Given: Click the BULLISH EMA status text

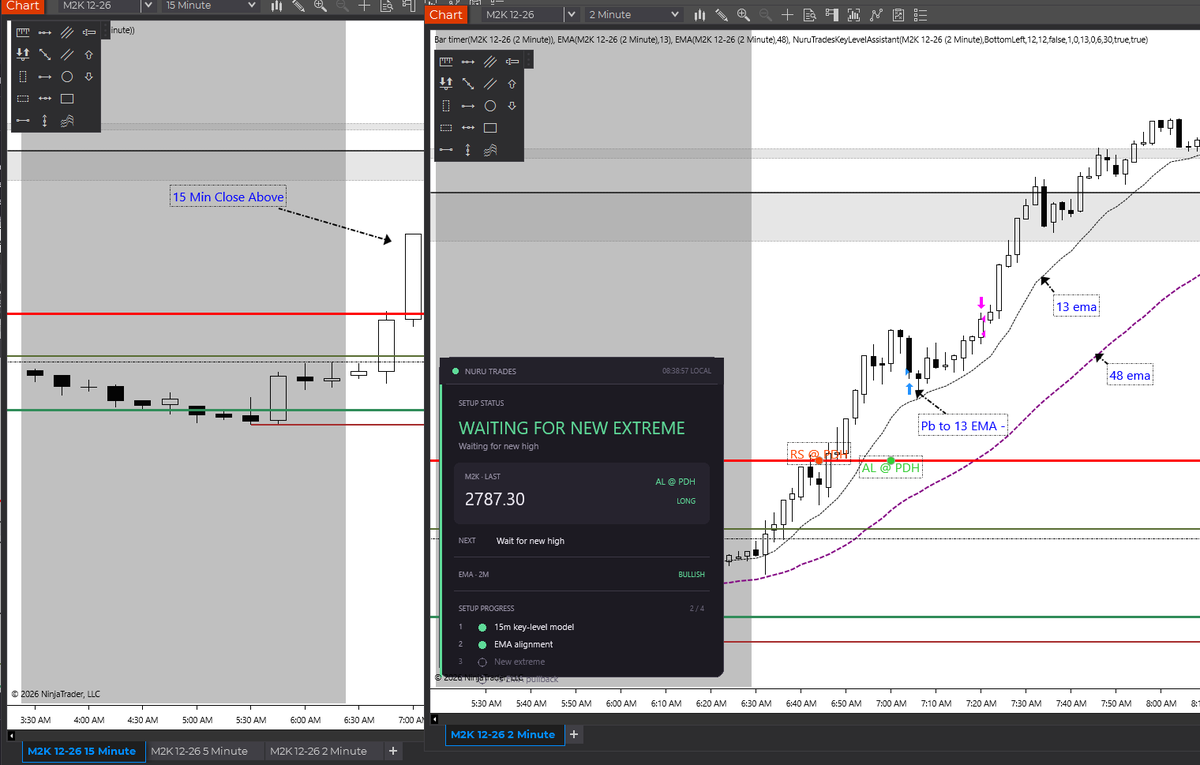Looking at the screenshot, I should coord(691,575).
